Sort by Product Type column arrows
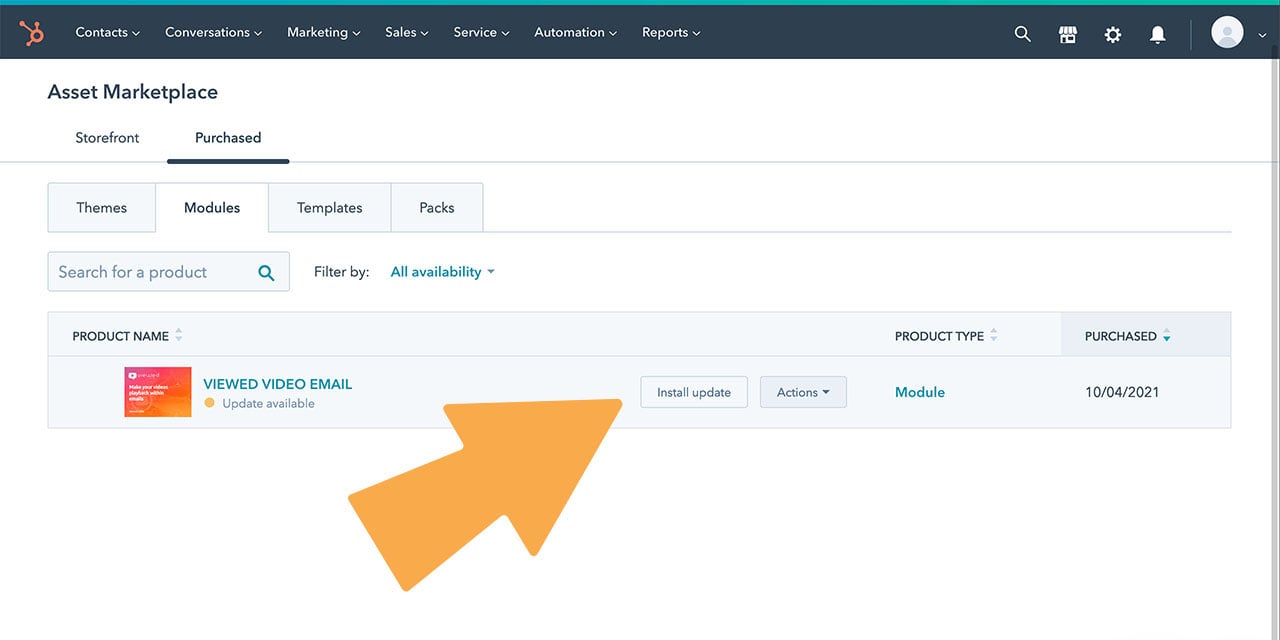The image size is (1280, 640). click(x=994, y=336)
